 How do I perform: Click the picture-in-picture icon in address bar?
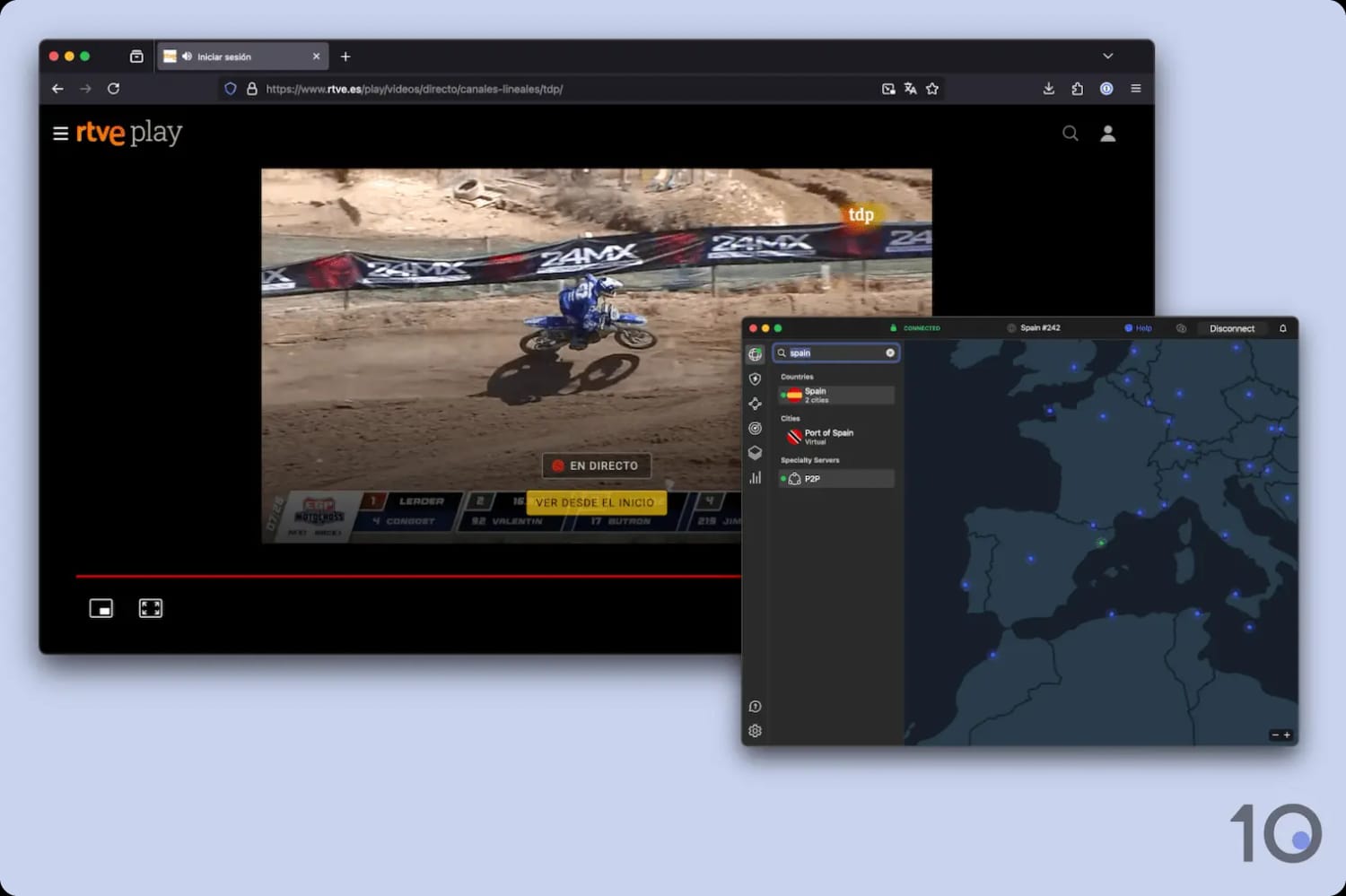pyautogui.click(x=888, y=89)
